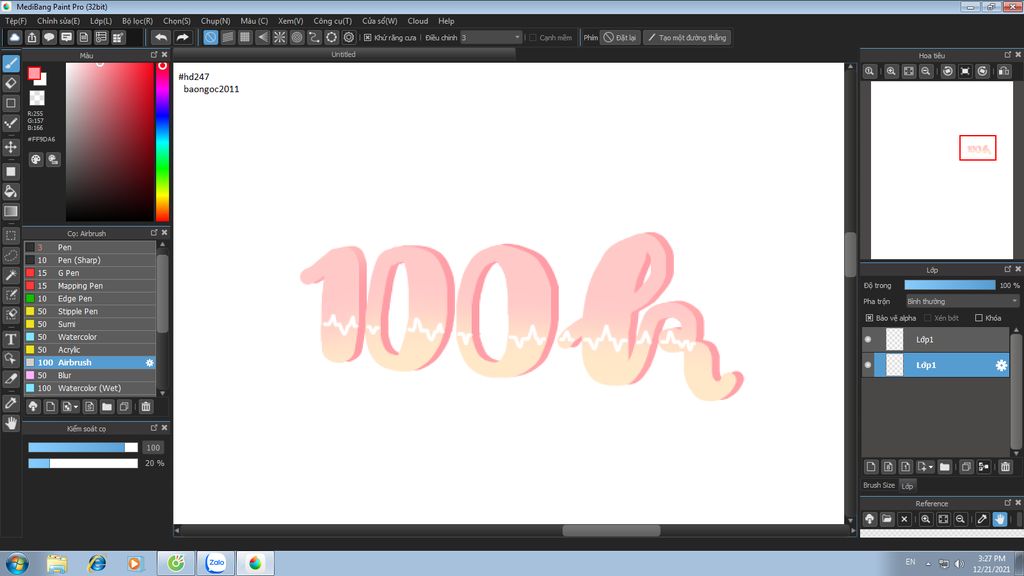Select the Blur brush
The image size is (1024, 576).
pyautogui.click(x=90, y=376)
